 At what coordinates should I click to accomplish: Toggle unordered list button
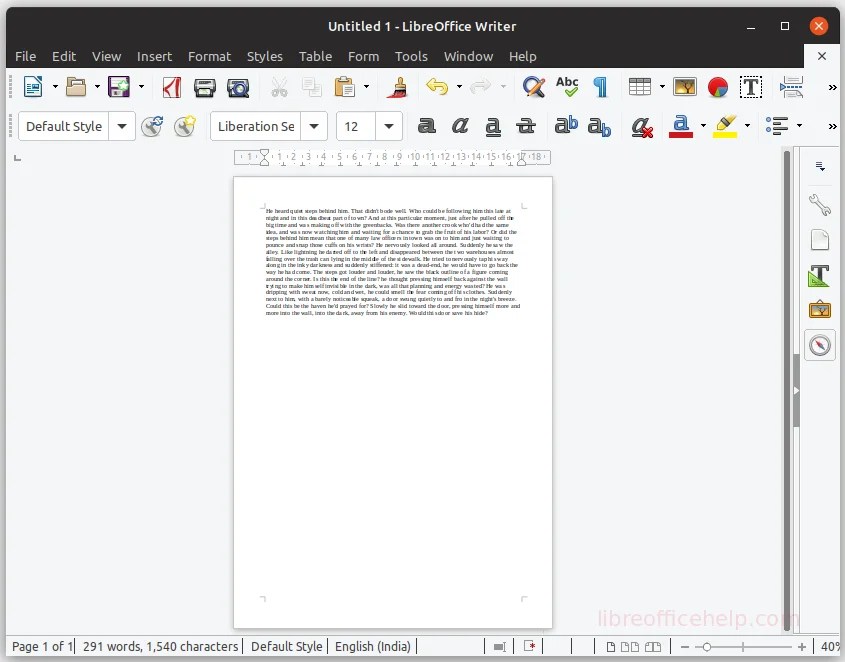(x=777, y=126)
